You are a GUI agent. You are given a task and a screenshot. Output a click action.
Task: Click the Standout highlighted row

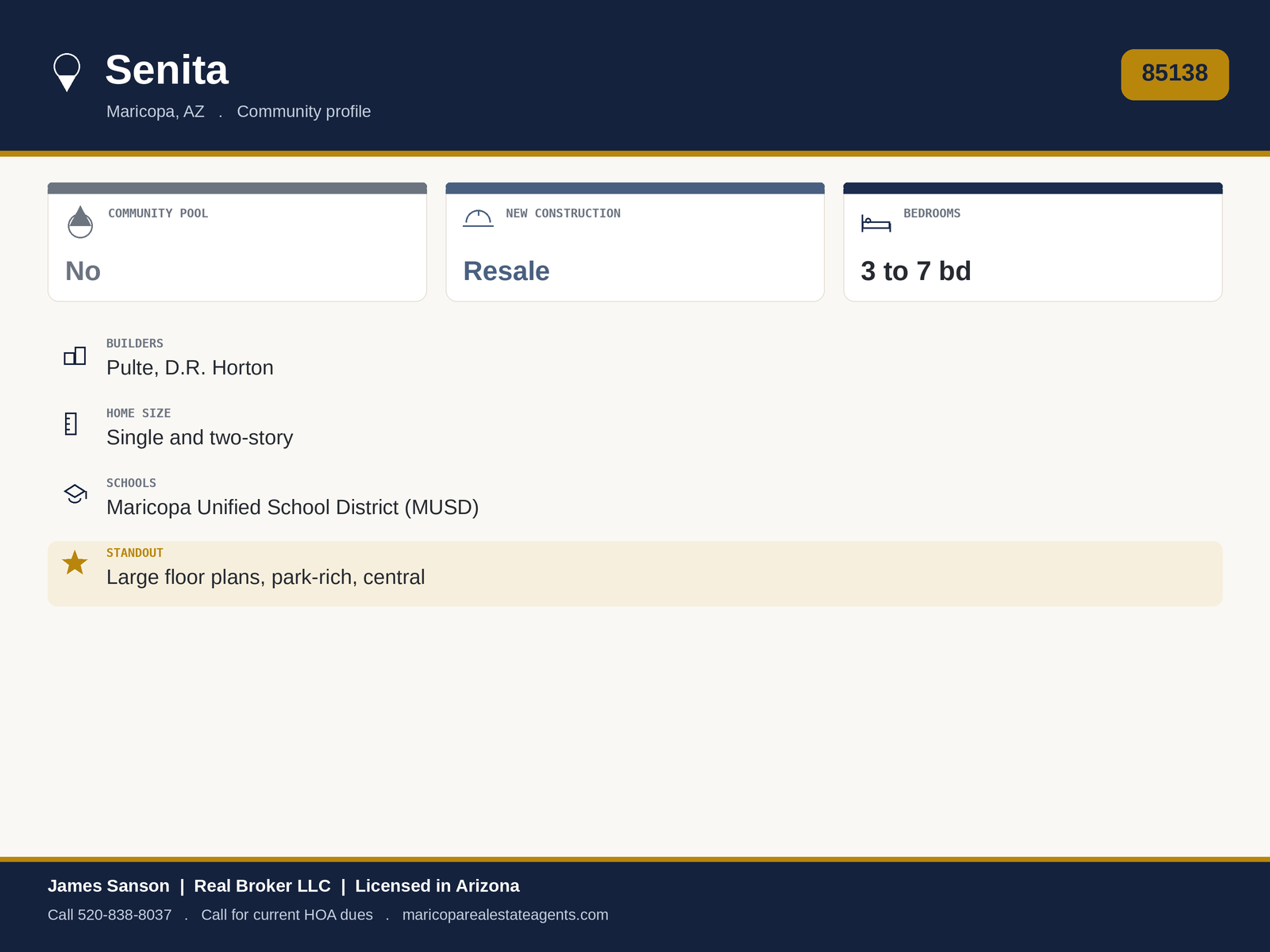click(635, 574)
